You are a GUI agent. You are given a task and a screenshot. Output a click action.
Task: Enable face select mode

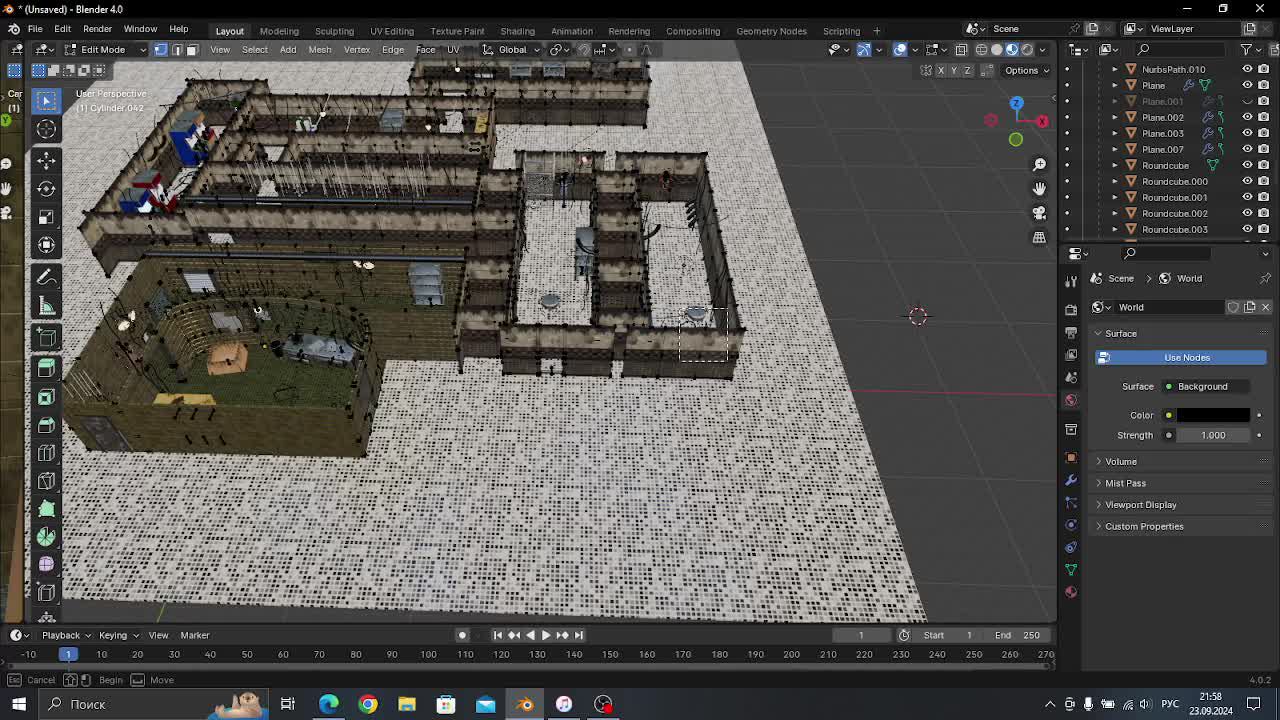coord(192,49)
